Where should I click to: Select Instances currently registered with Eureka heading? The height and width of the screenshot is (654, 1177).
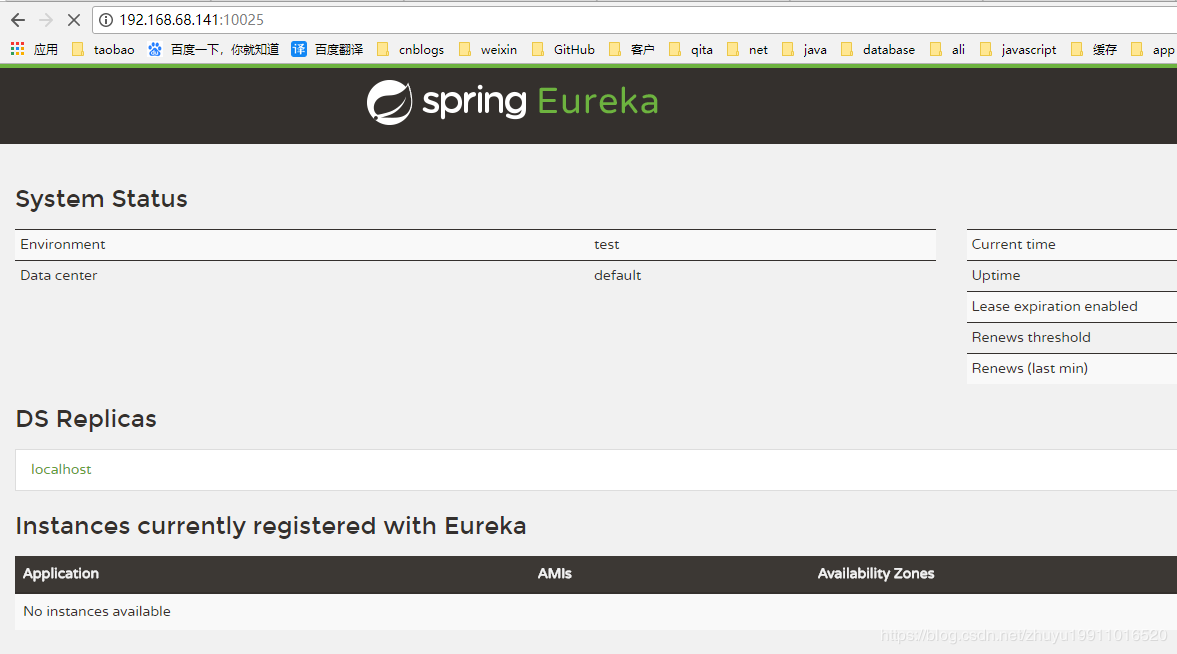pos(271,526)
